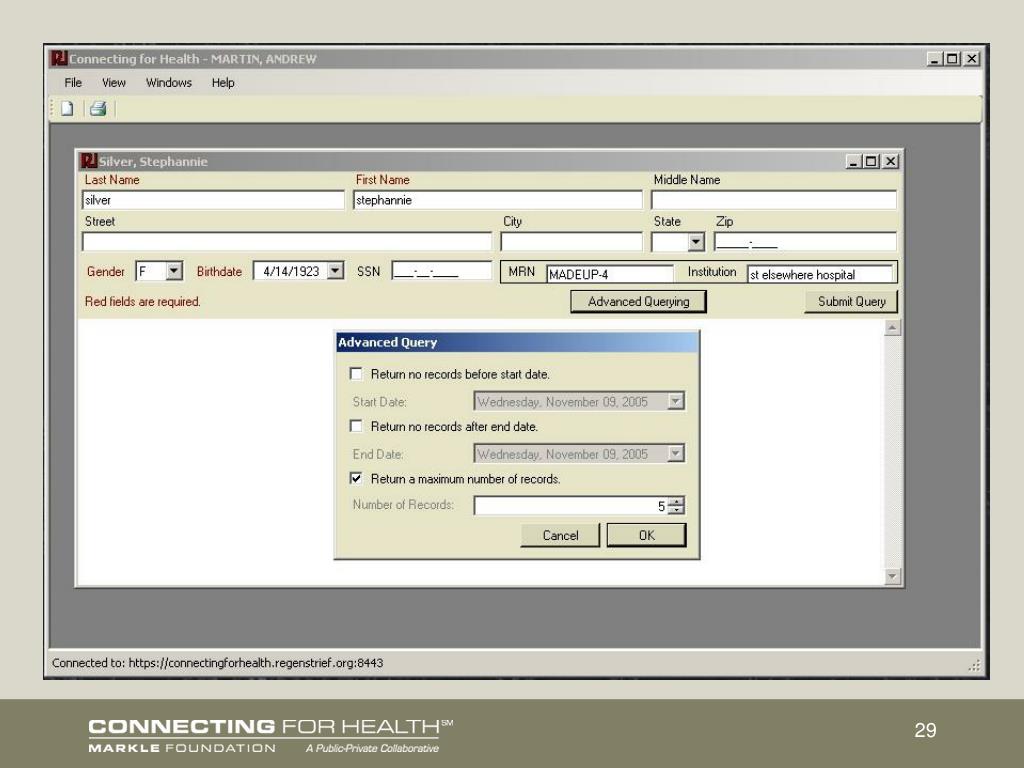The height and width of the screenshot is (768, 1024).
Task: Maximize the Silver, Stephannie child window
Action: tap(871, 161)
